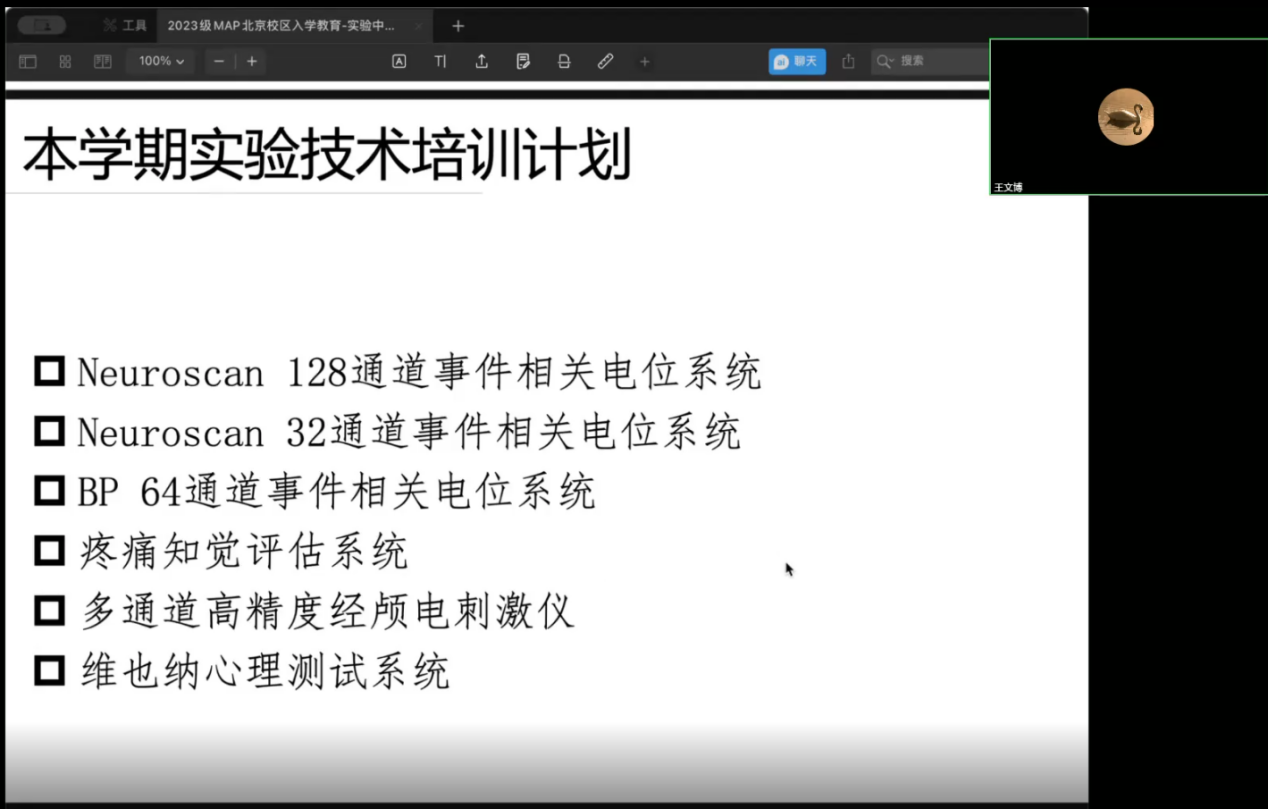Select the grid view icon in toolbar
The height and width of the screenshot is (809, 1268).
pos(64,61)
